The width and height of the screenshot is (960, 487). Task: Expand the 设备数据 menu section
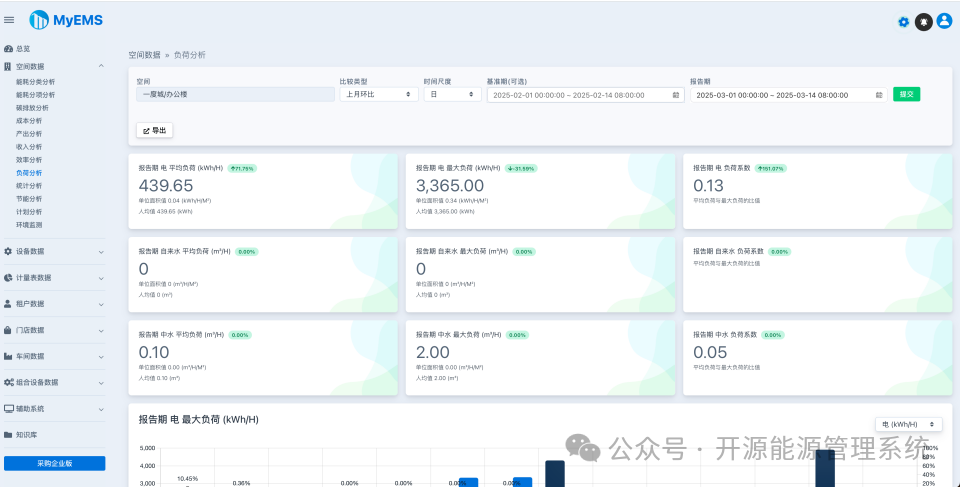click(x=54, y=252)
